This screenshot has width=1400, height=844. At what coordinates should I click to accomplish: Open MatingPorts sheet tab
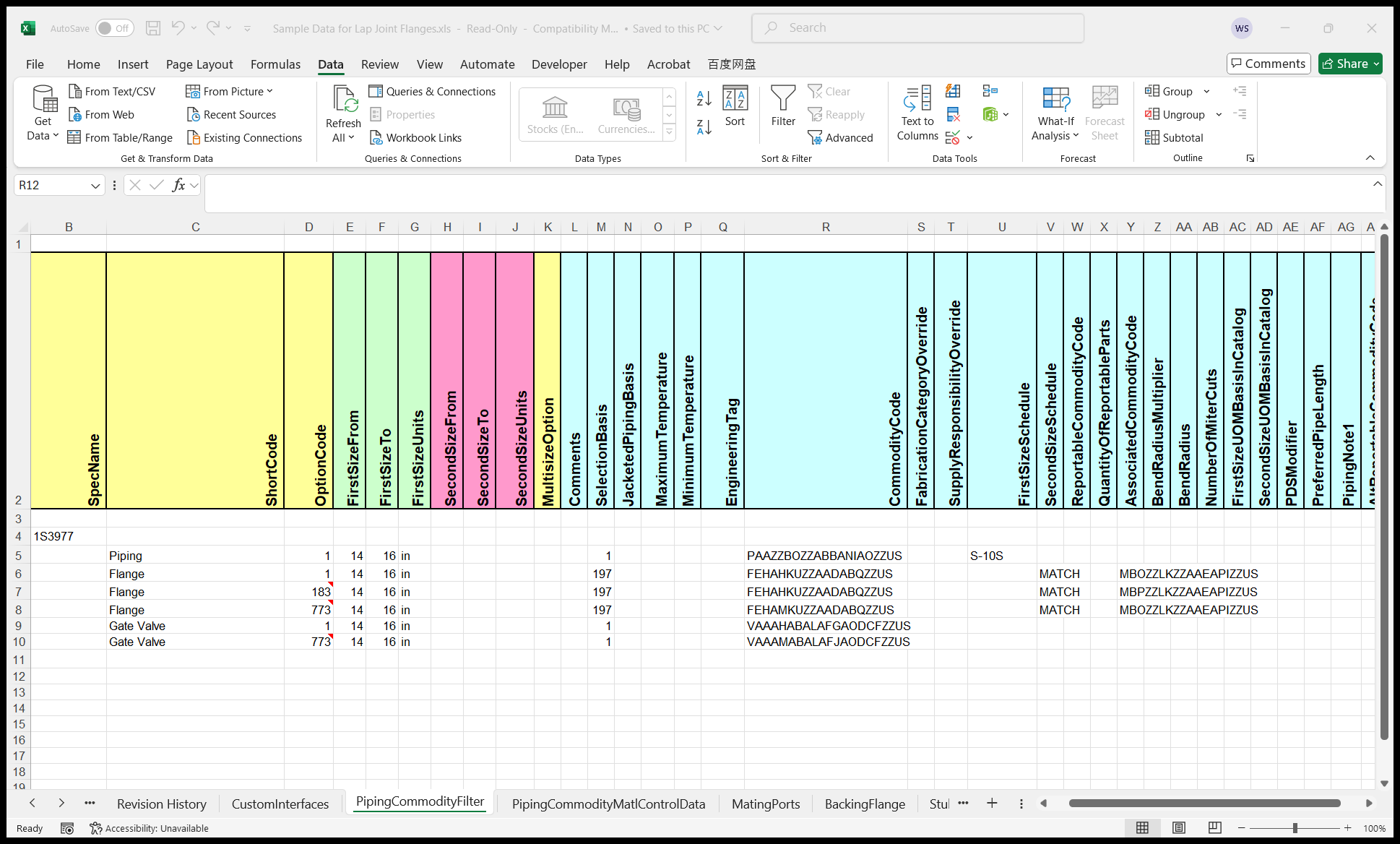click(x=766, y=804)
